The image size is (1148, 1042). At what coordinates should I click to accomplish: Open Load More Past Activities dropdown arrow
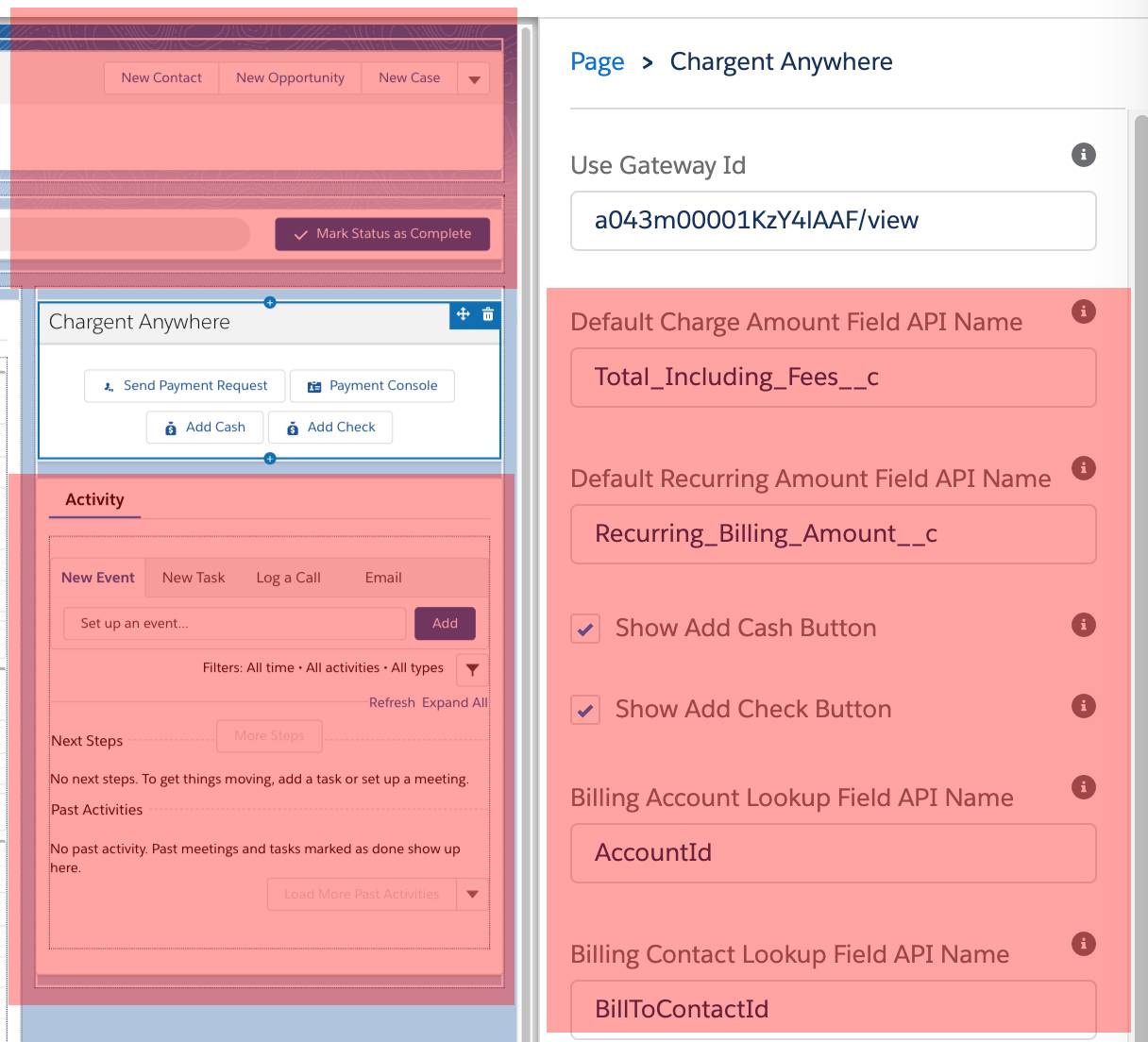tap(472, 894)
